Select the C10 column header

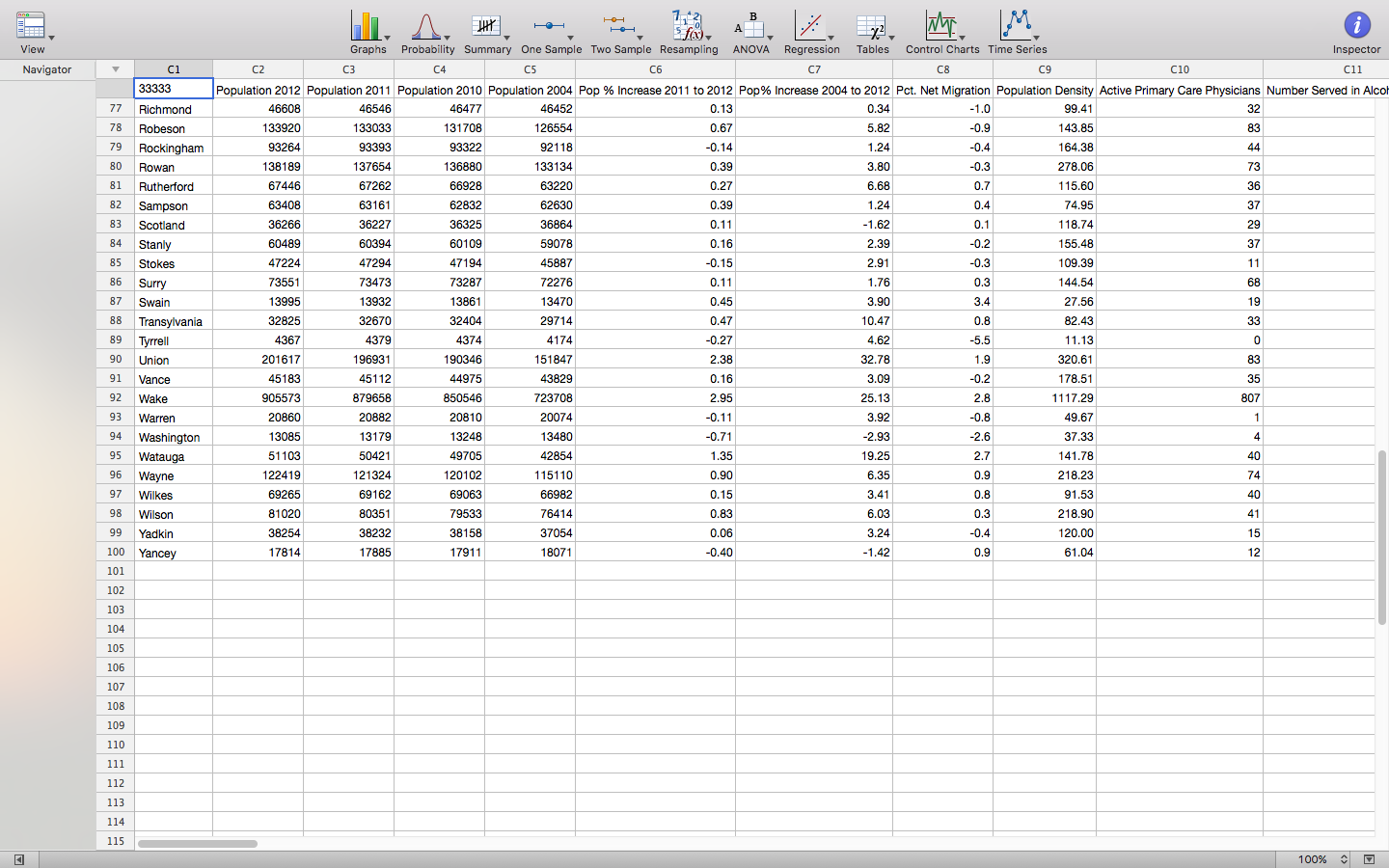pos(1180,69)
